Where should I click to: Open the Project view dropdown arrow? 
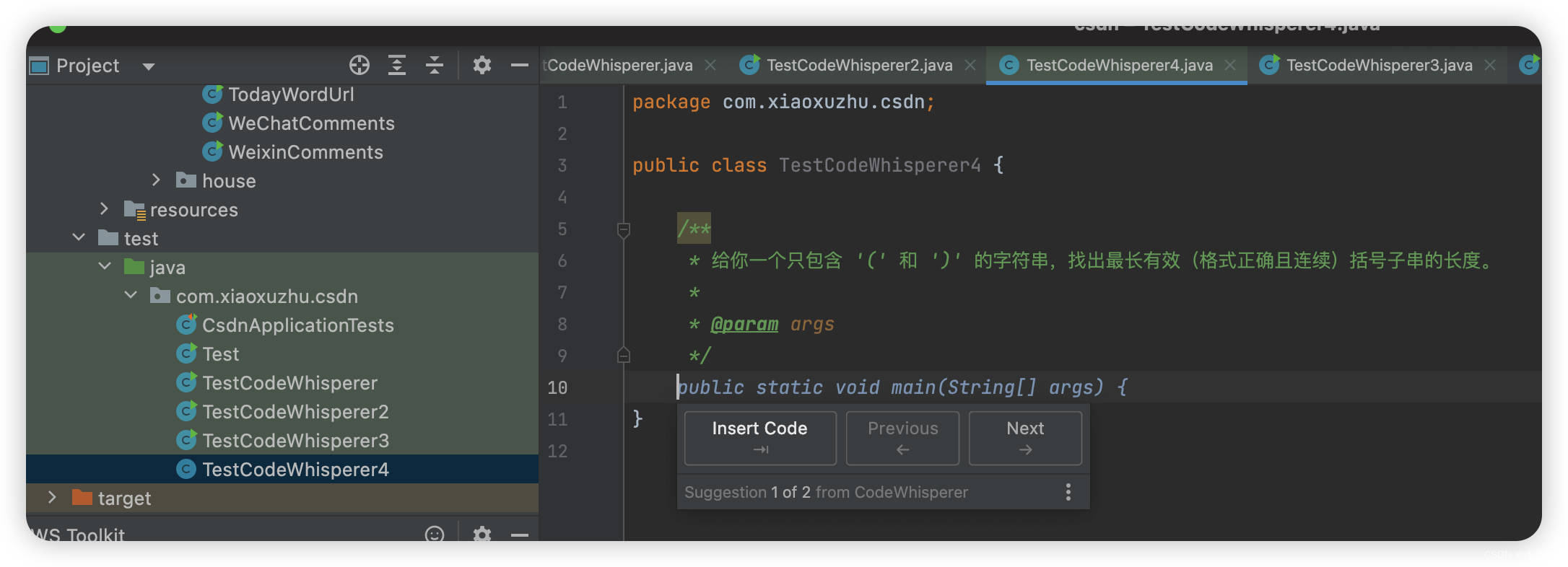149,66
